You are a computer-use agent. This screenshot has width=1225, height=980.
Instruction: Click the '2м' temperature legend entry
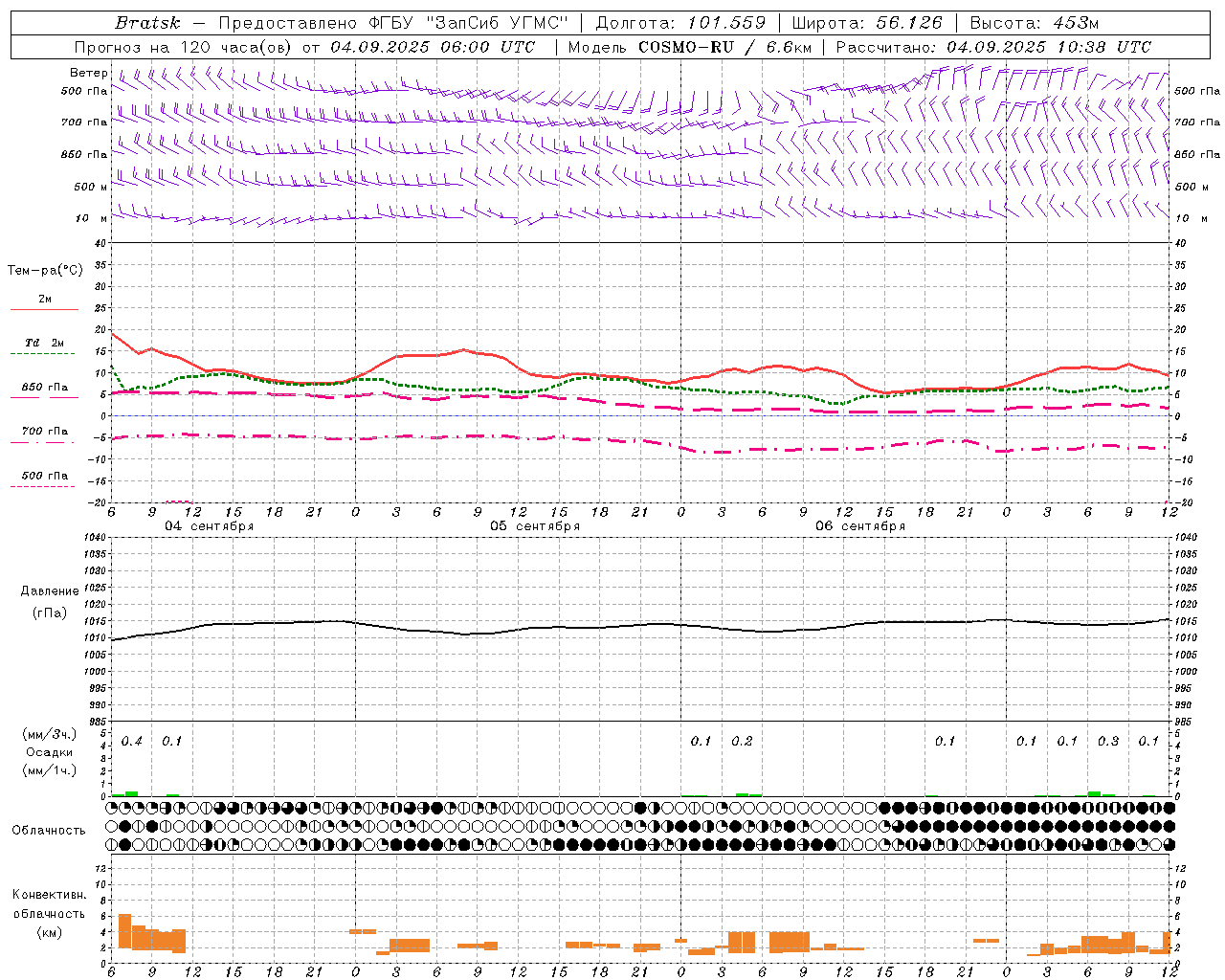click(x=45, y=300)
